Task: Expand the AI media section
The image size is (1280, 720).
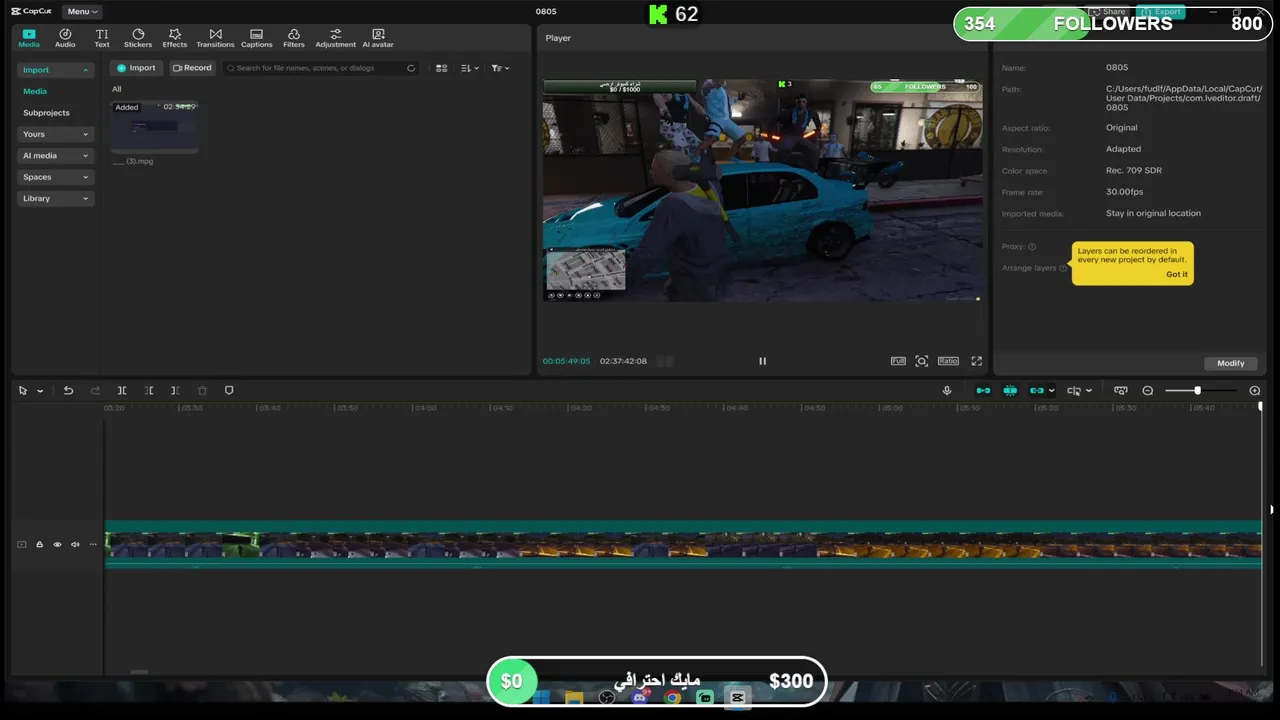Action: [56, 155]
